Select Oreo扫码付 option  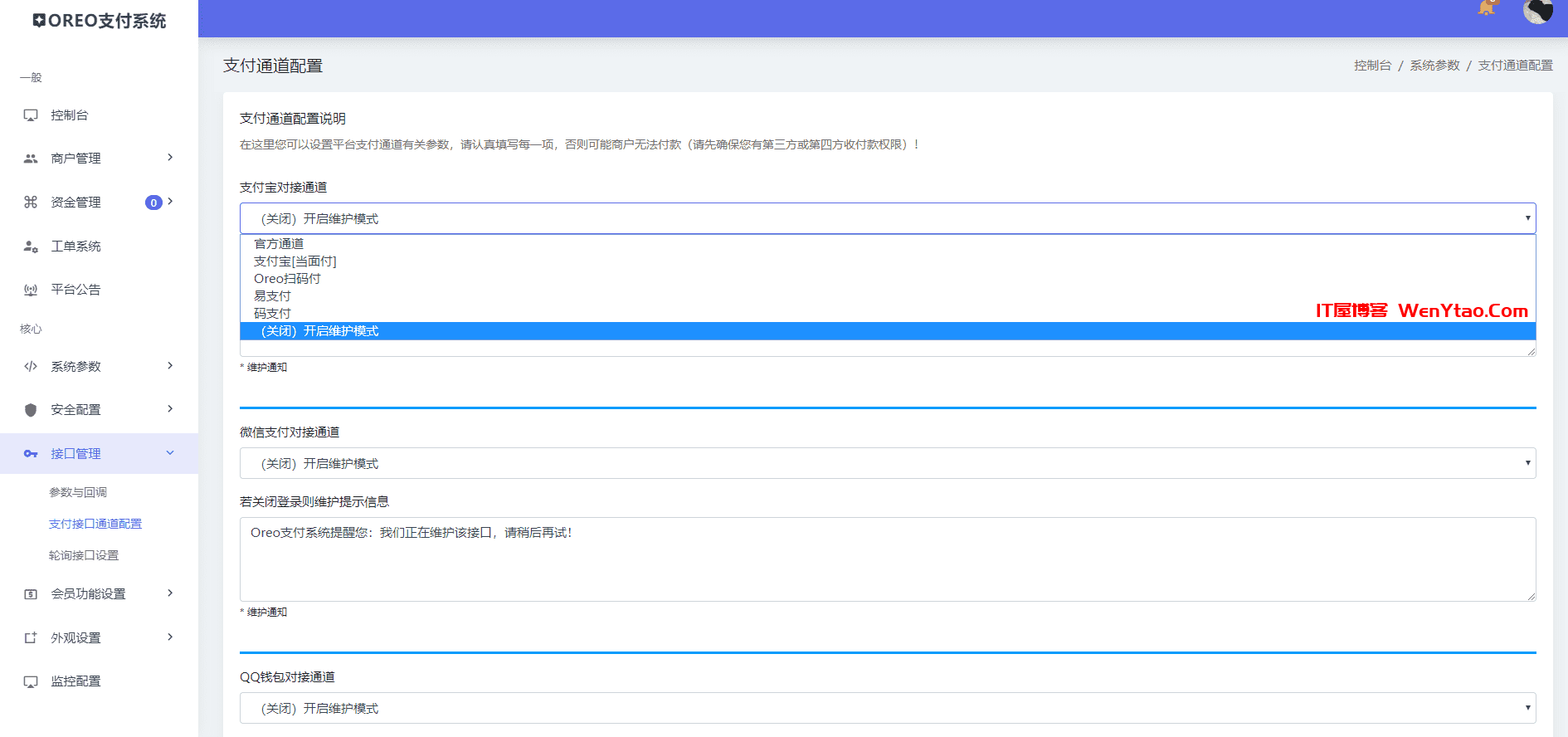pyautogui.click(x=888, y=278)
